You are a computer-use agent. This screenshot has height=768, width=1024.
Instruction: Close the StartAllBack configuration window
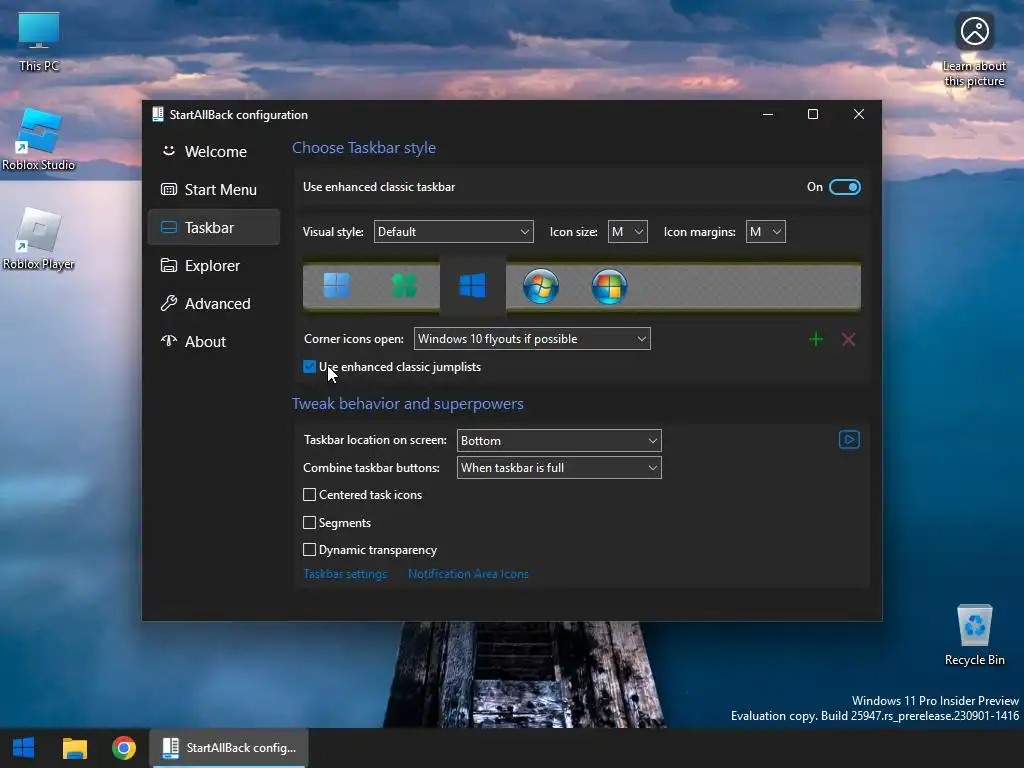tap(859, 114)
